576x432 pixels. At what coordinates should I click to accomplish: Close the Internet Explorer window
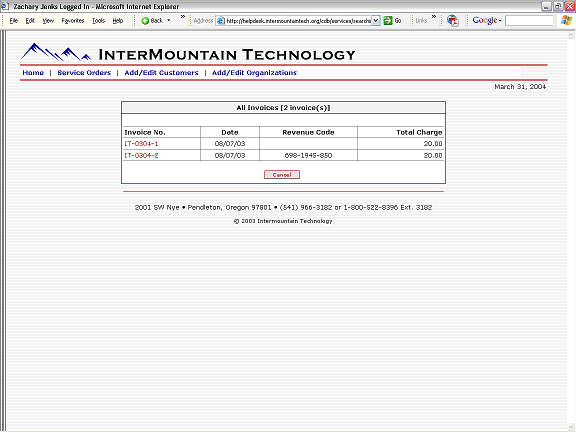tap(569, 6)
